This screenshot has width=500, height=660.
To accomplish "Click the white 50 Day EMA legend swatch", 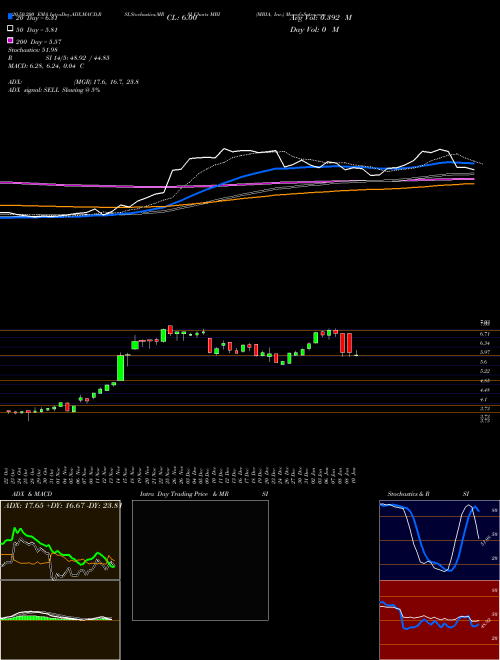I will point(10,29).
